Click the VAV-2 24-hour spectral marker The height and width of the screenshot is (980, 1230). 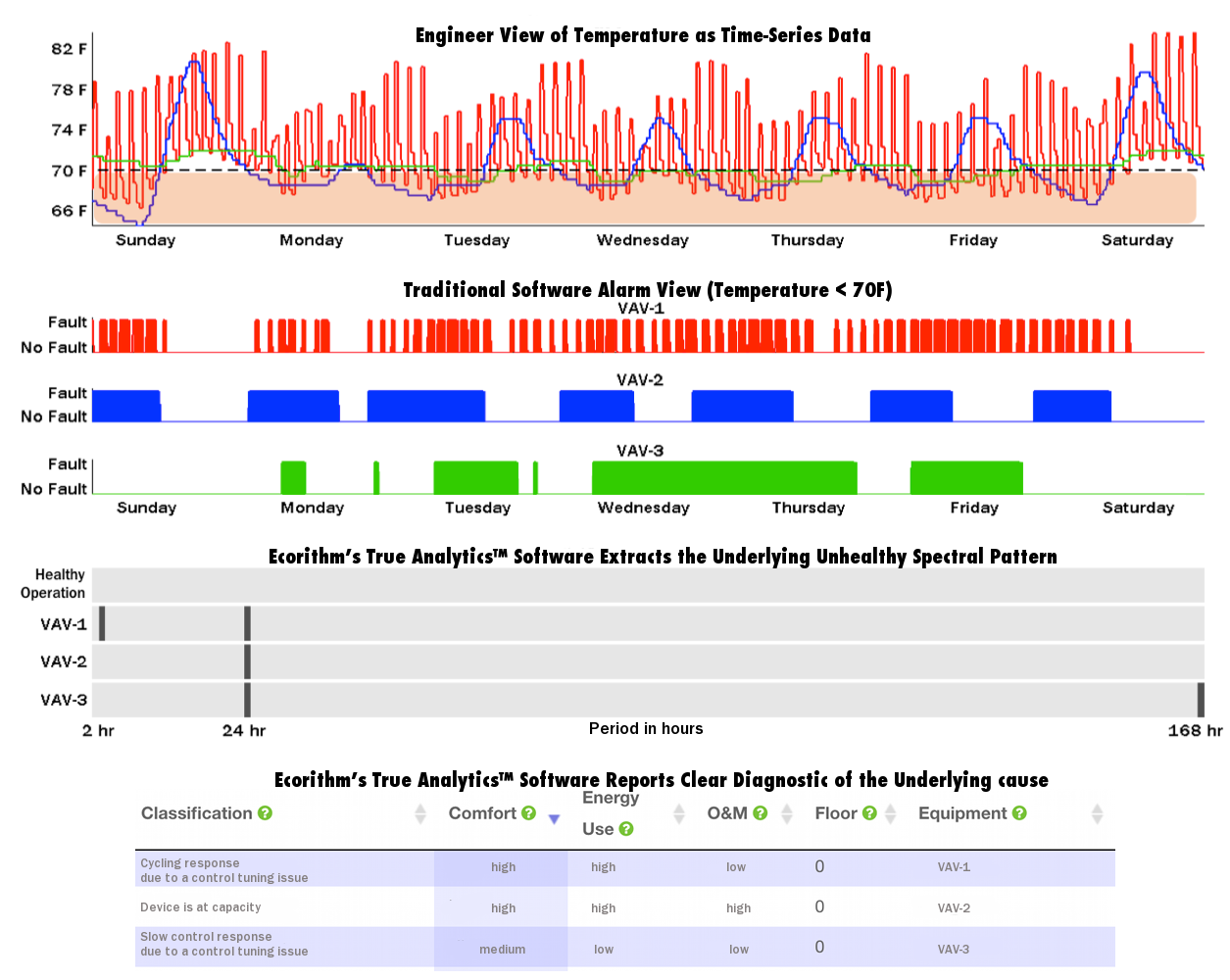(x=247, y=661)
